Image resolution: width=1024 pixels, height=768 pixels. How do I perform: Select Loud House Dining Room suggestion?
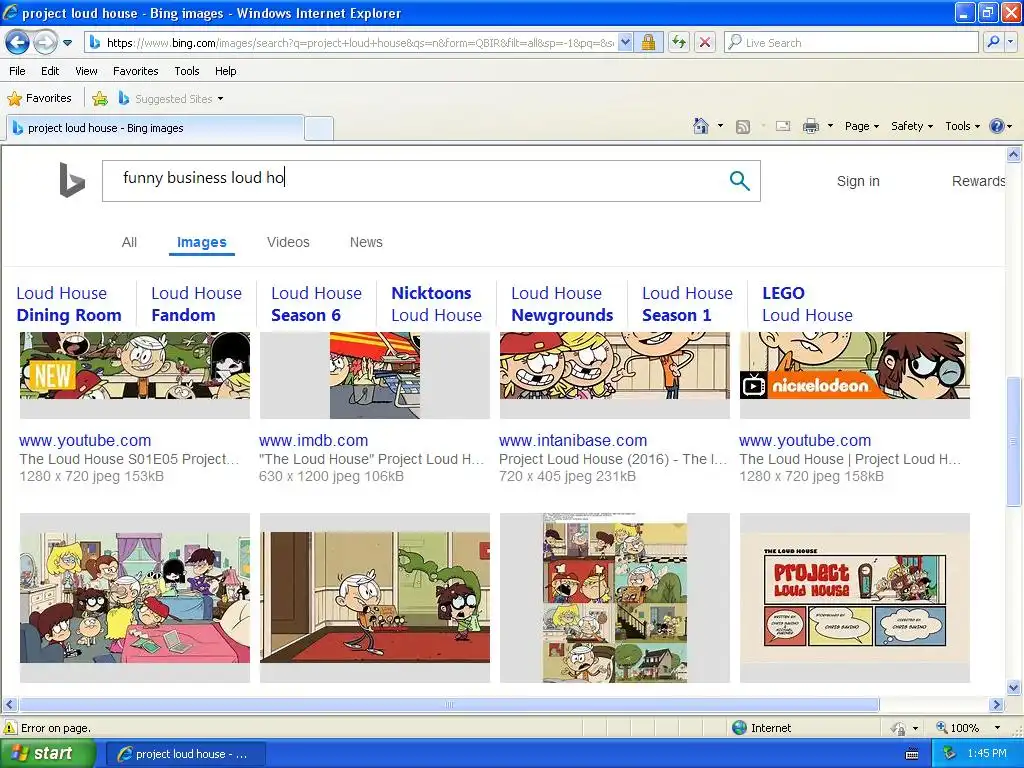tap(69, 304)
